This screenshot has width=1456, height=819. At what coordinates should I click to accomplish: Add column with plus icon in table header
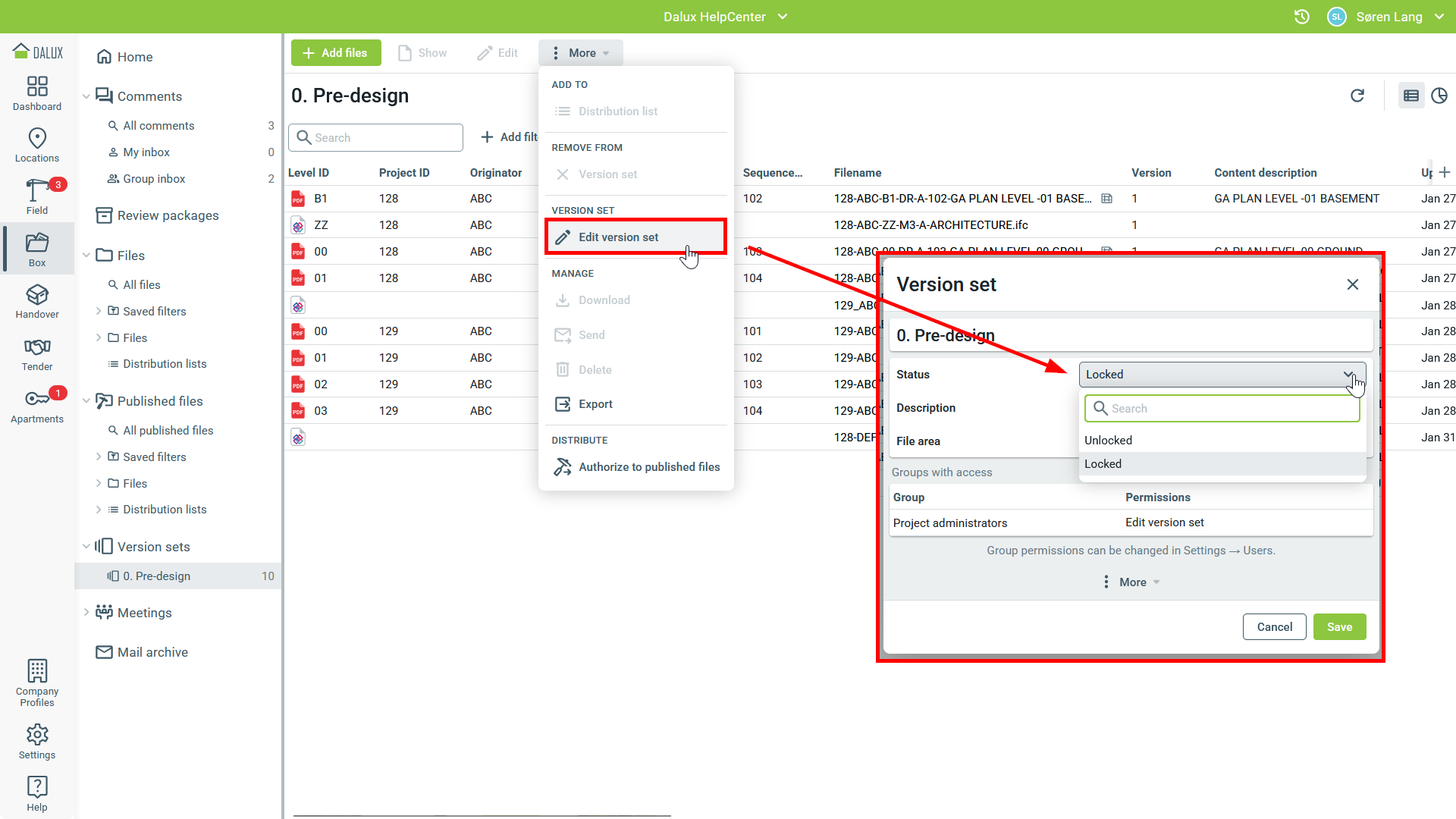[x=1445, y=172]
